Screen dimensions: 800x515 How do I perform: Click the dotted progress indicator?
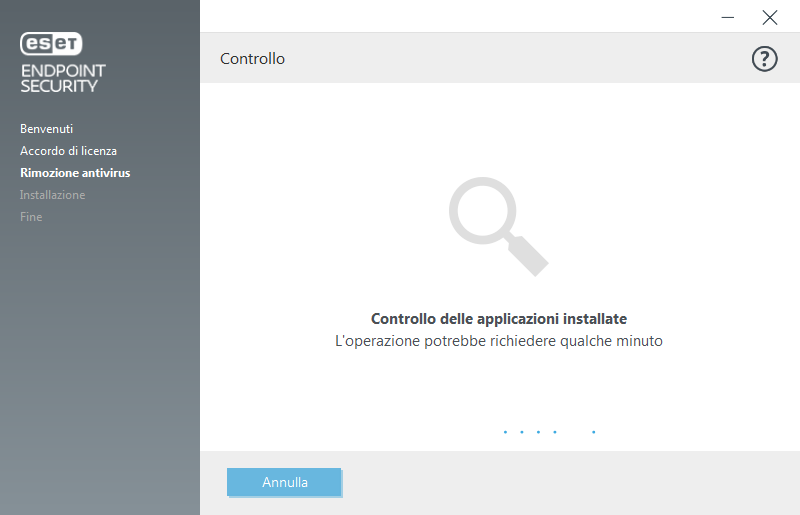pyautogui.click(x=549, y=432)
